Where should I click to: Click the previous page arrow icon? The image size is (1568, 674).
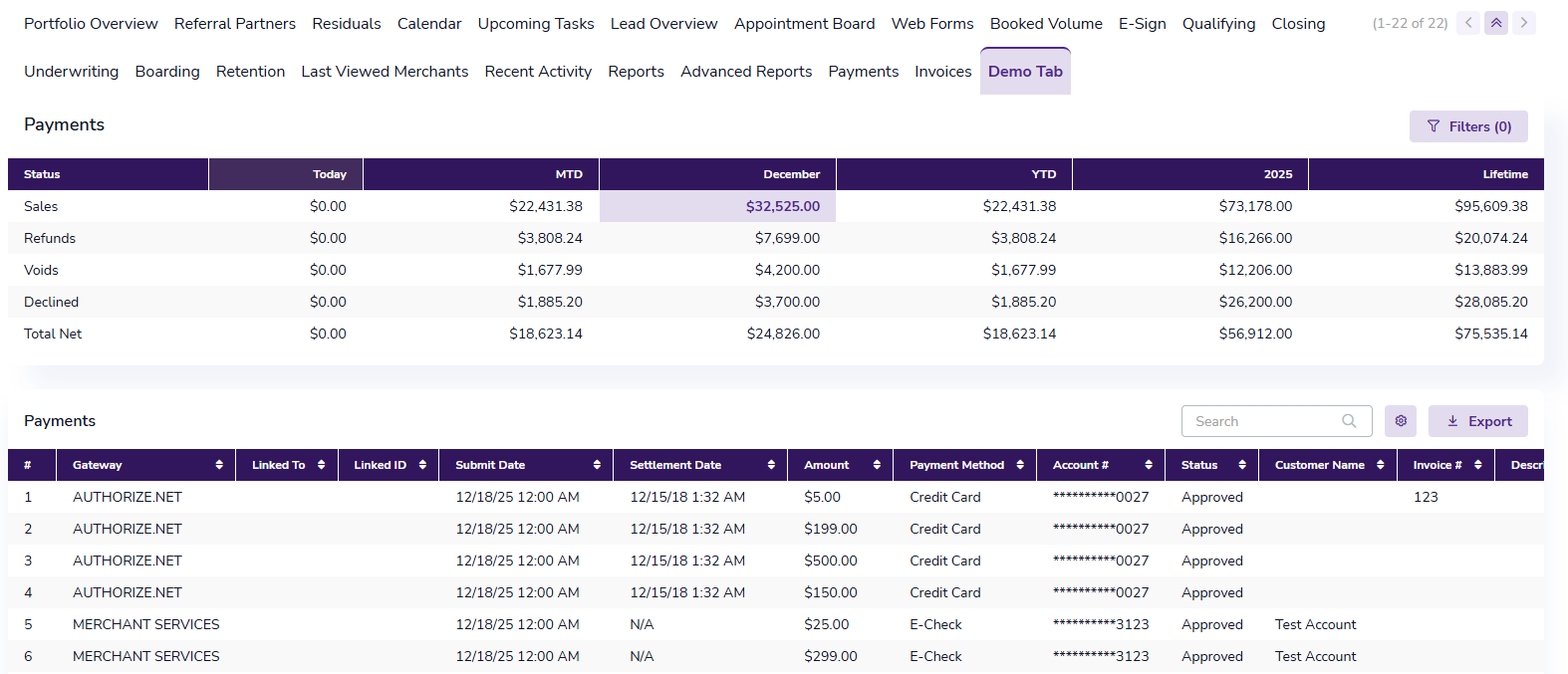click(x=1468, y=23)
